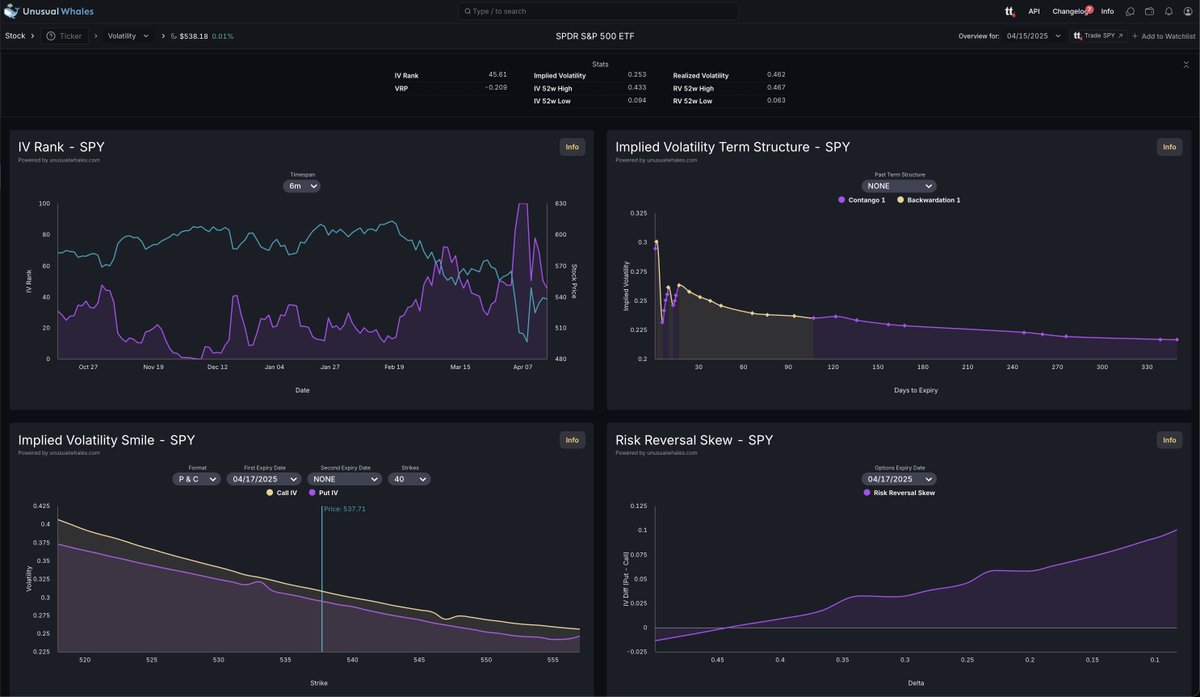Open Past Term Structure NONE dropdown
The width and height of the screenshot is (1200, 697).
[x=899, y=186]
